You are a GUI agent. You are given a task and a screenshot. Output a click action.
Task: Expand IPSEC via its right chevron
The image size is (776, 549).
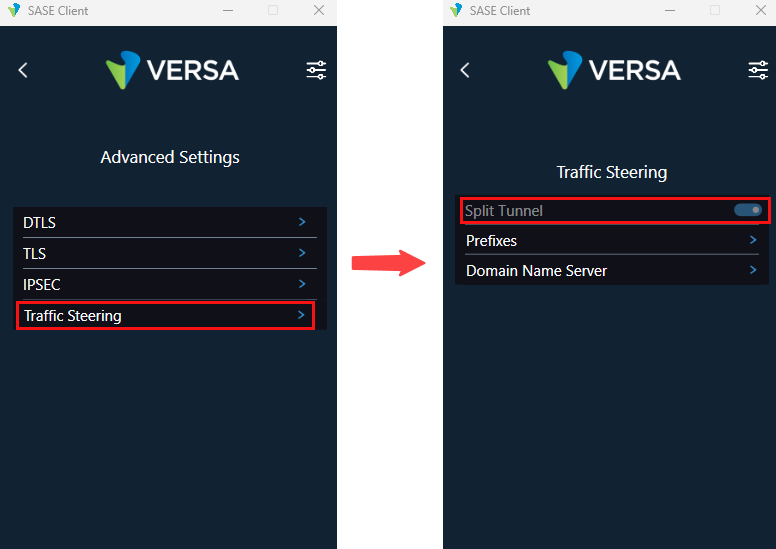point(302,284)
